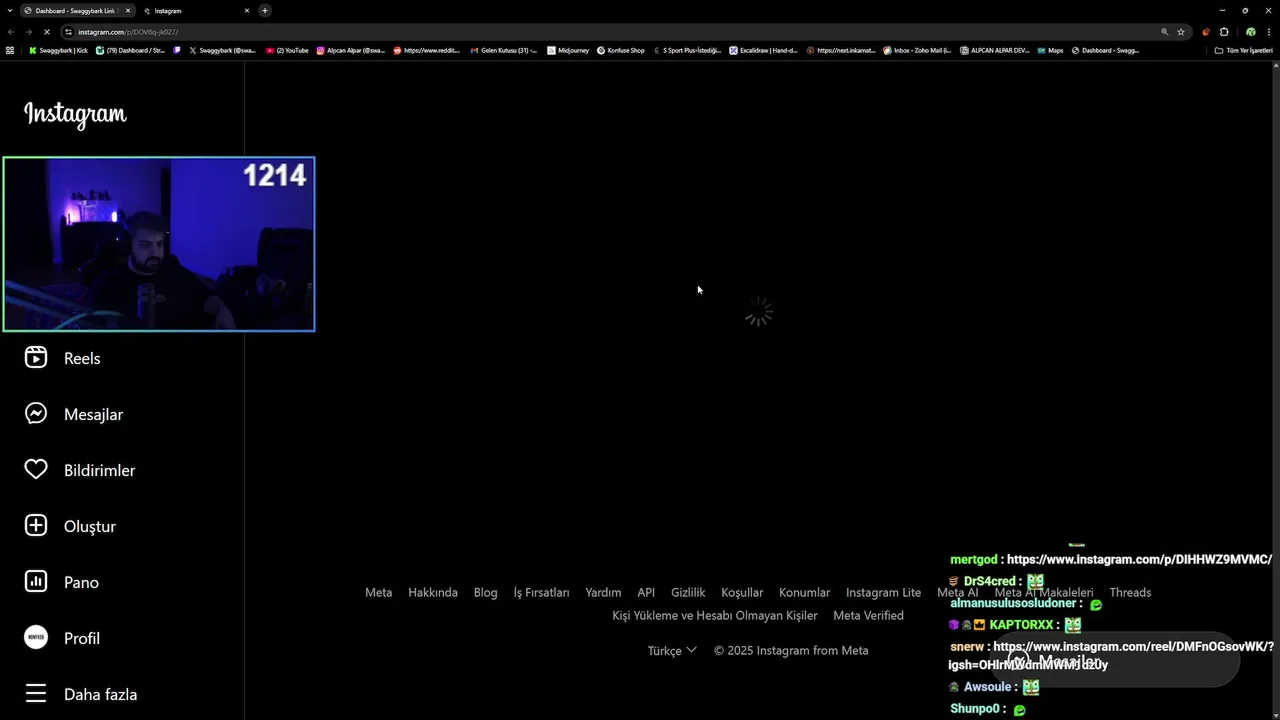Open Maps bookmark

point(1050,50)
